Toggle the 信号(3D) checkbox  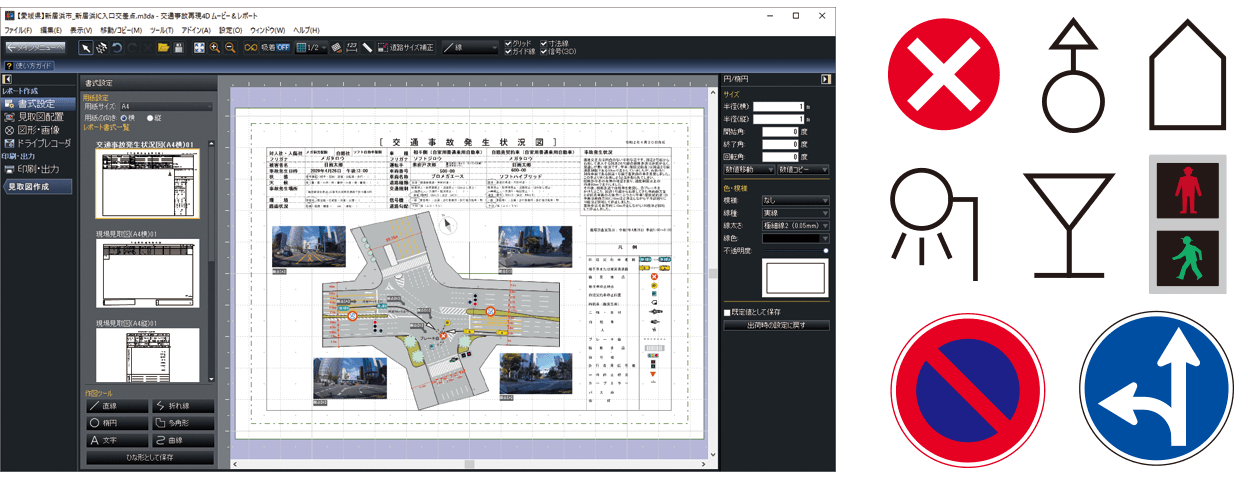[545, 51]
